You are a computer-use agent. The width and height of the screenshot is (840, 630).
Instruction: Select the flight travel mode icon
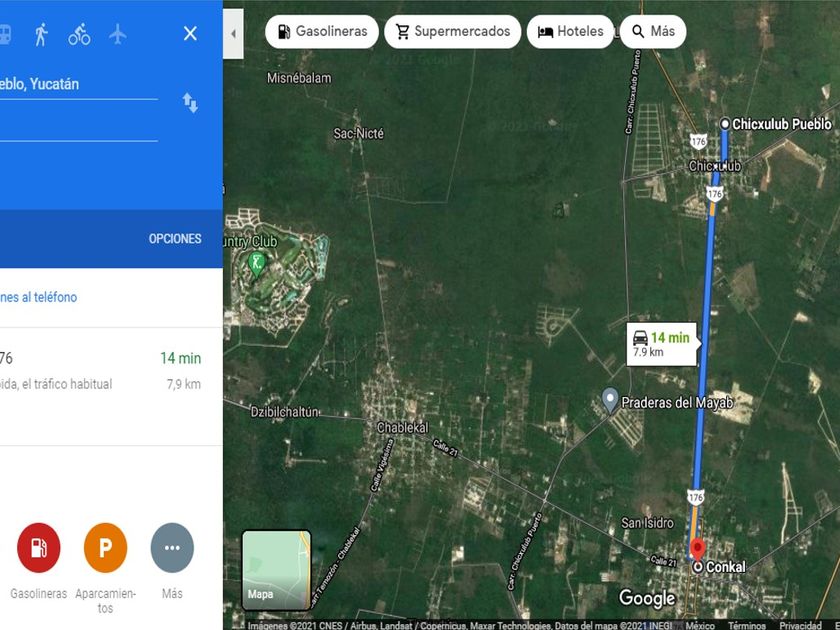coord(117,34)
